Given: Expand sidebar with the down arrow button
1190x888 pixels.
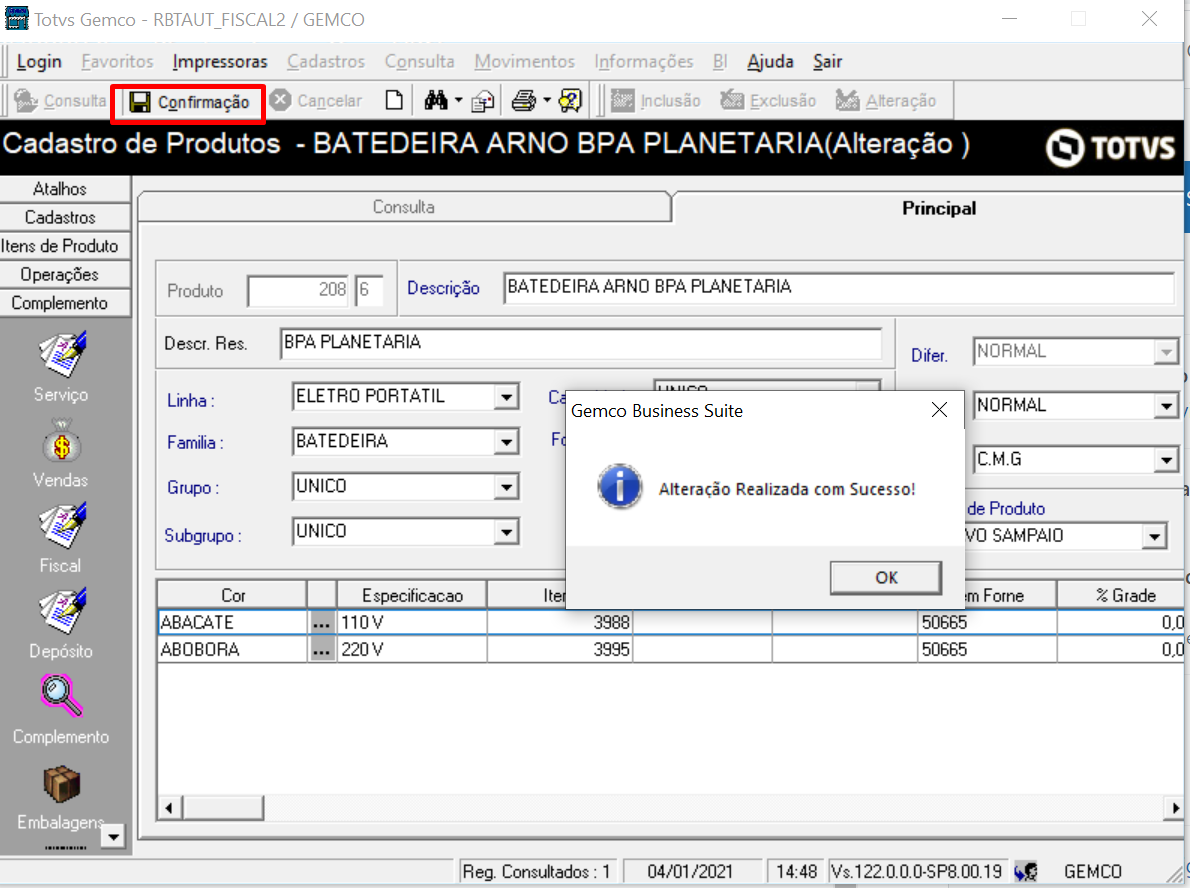Looking at the screenshot, I should pos(113,836).
